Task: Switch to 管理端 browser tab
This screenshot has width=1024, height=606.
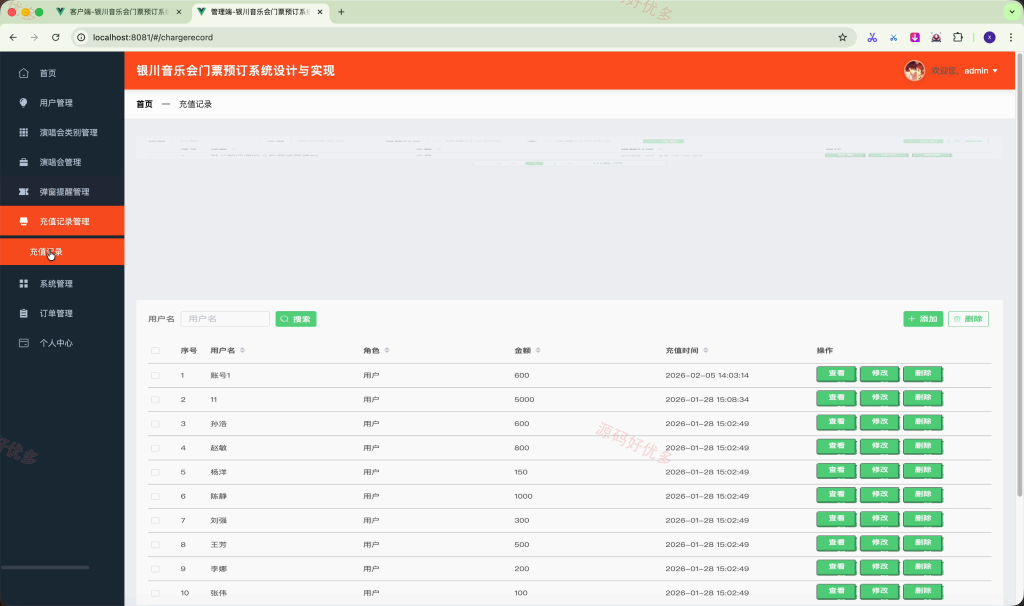Action: (260, 12)
